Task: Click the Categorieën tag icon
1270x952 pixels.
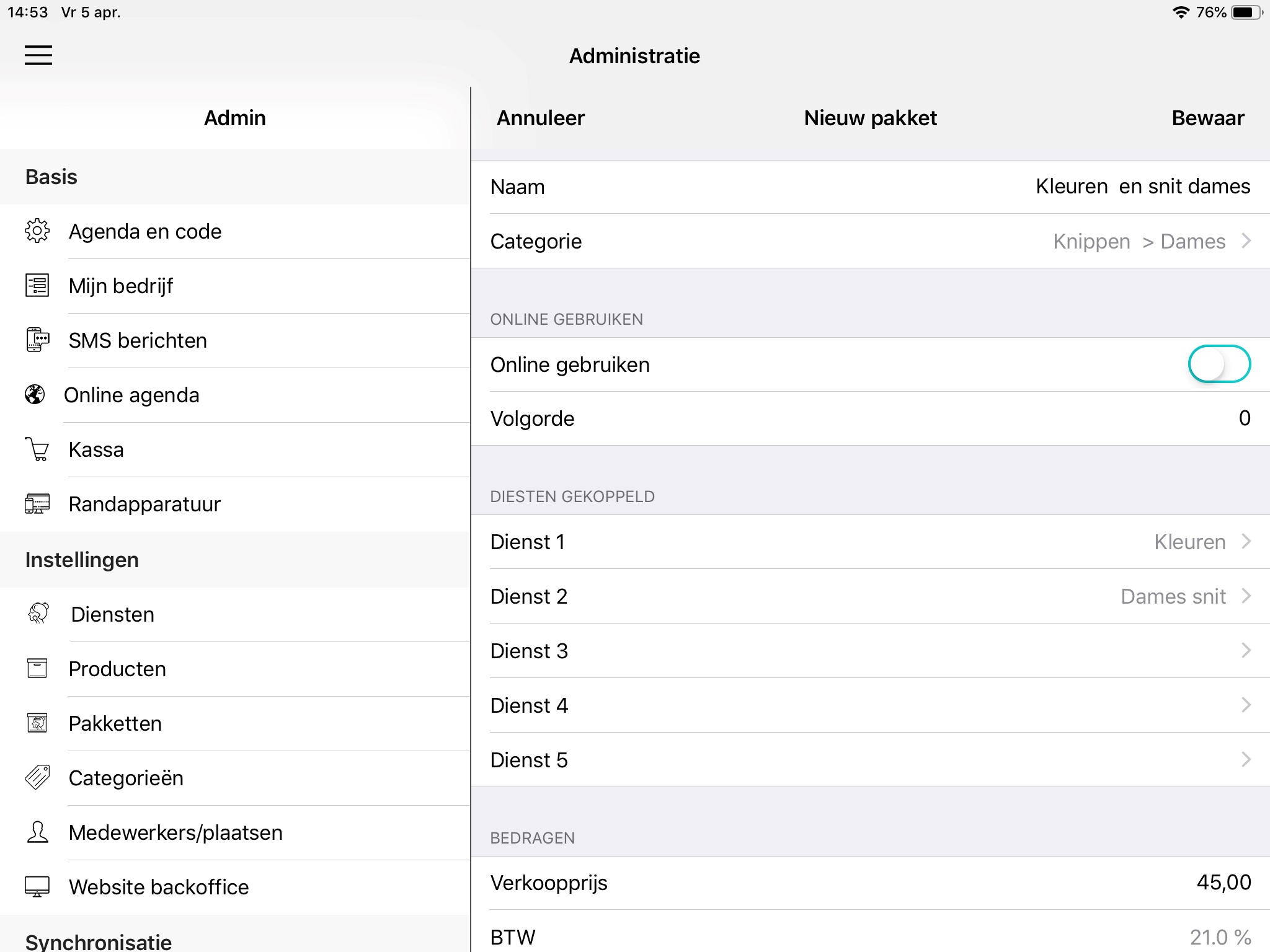Action: (37, 778)
